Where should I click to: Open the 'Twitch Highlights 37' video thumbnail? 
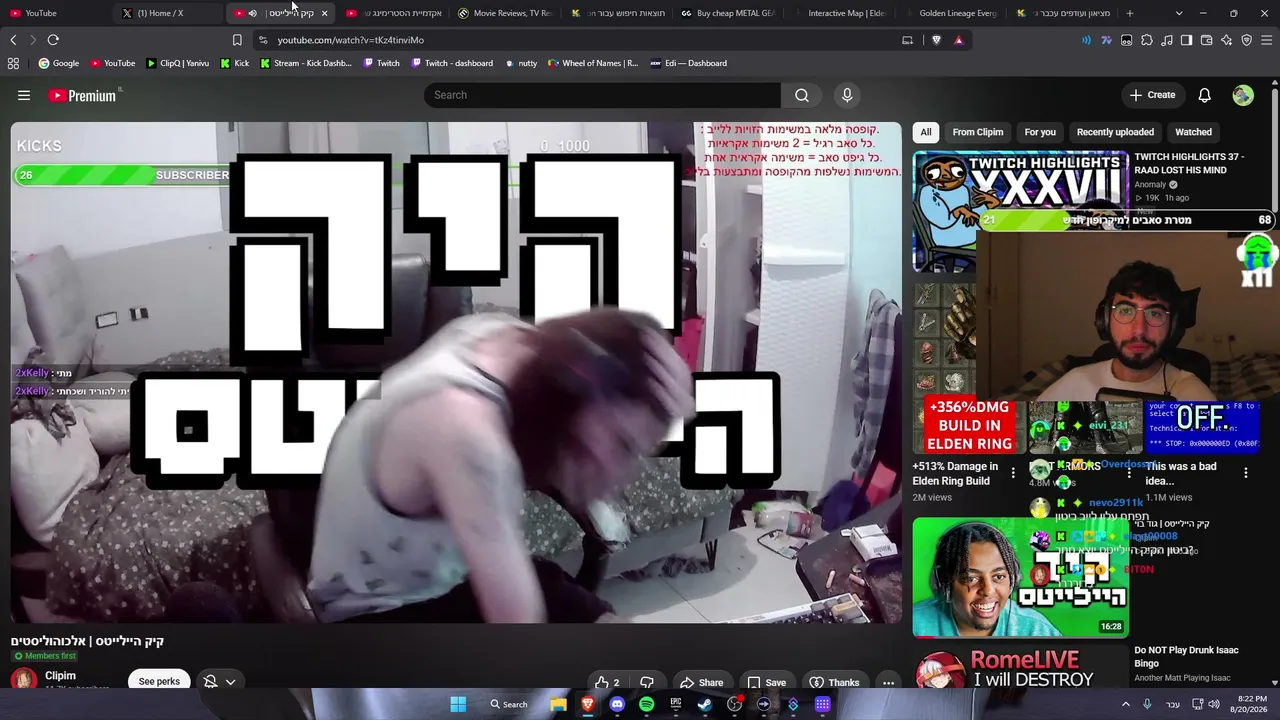(x=1020, y=211)
